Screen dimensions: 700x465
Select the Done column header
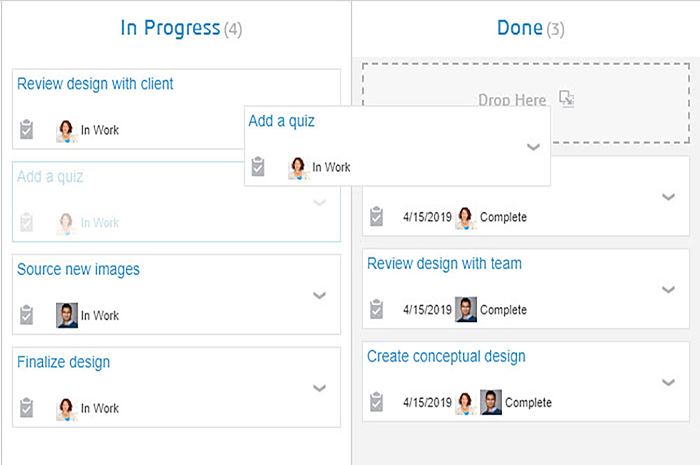click(520, 28)
